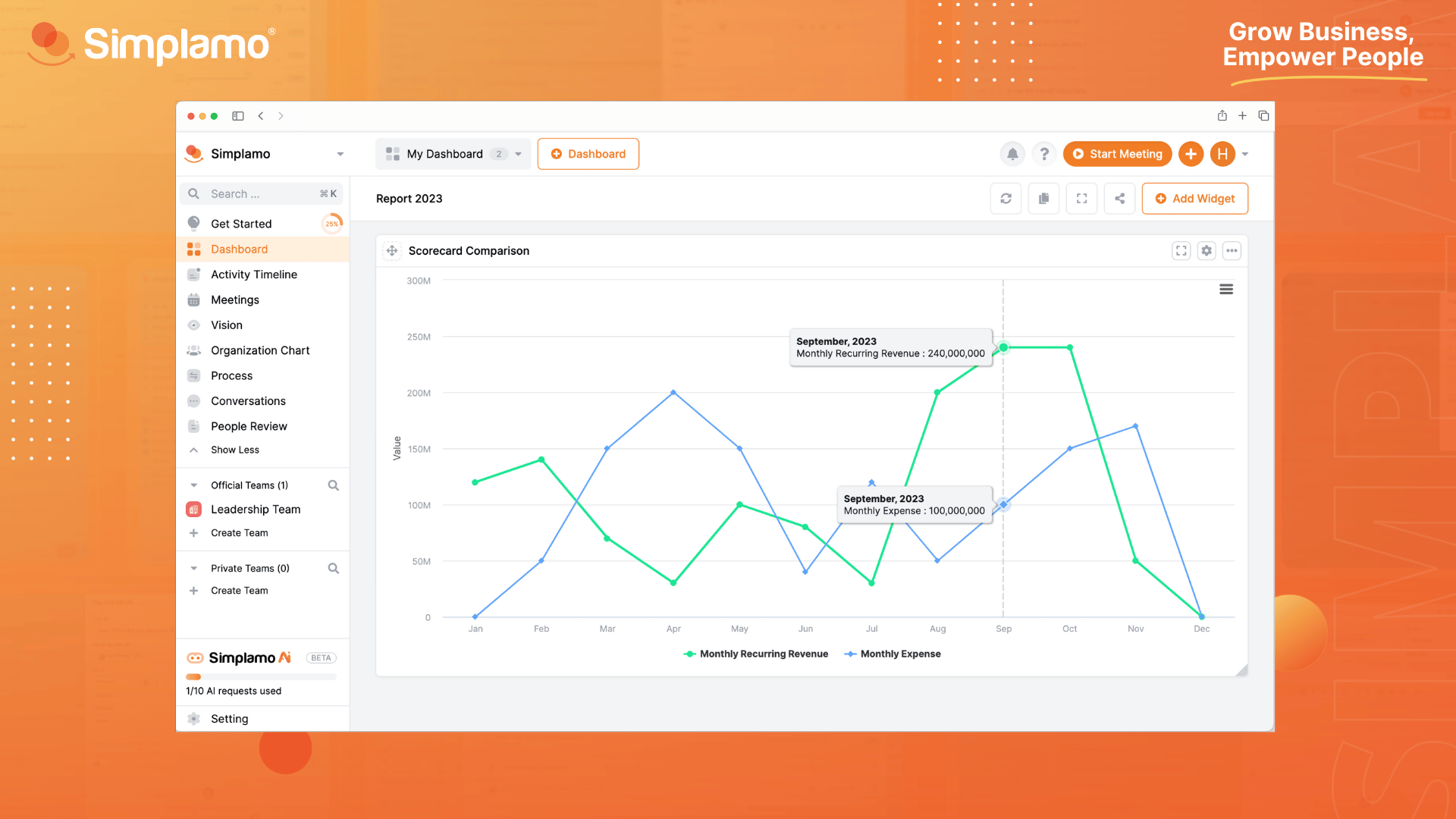Click the refresh icon next to Report 2023

pos(1007,198)
